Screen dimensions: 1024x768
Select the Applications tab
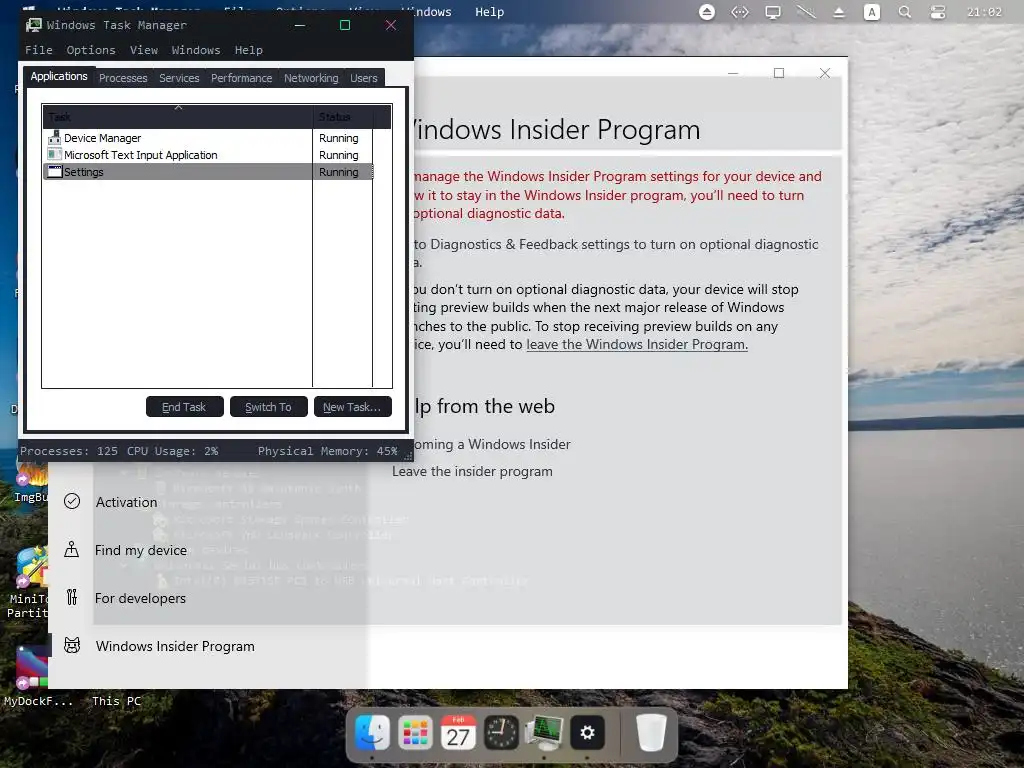point(59,76)
